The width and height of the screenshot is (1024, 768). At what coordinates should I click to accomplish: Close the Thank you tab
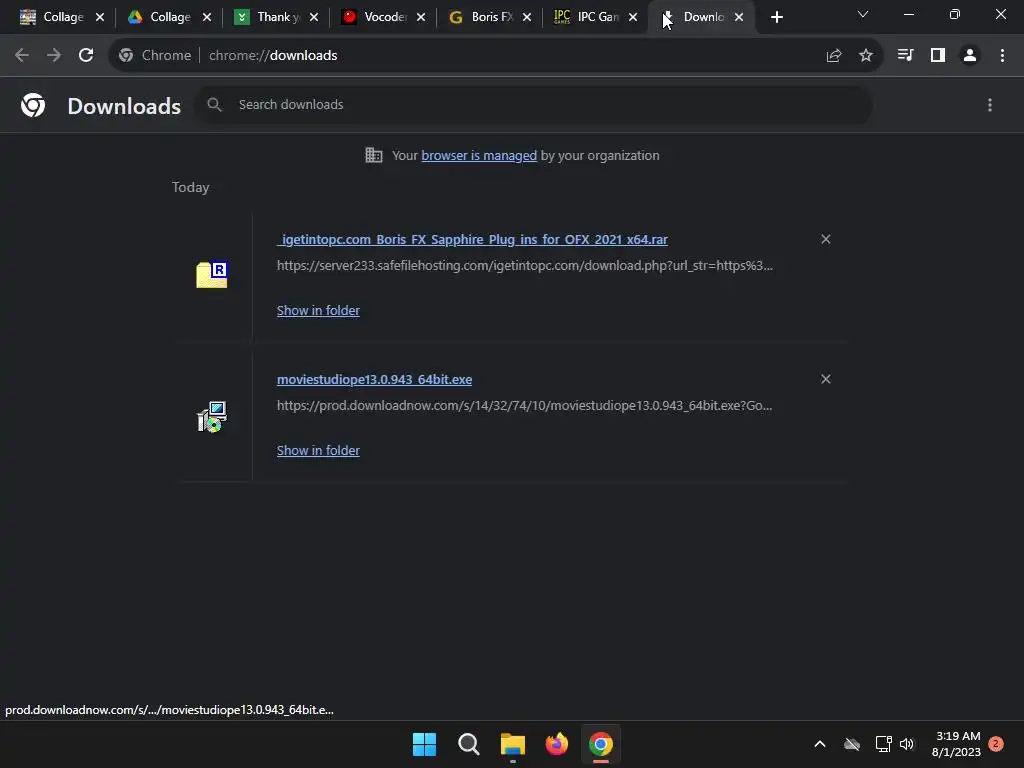314,17
